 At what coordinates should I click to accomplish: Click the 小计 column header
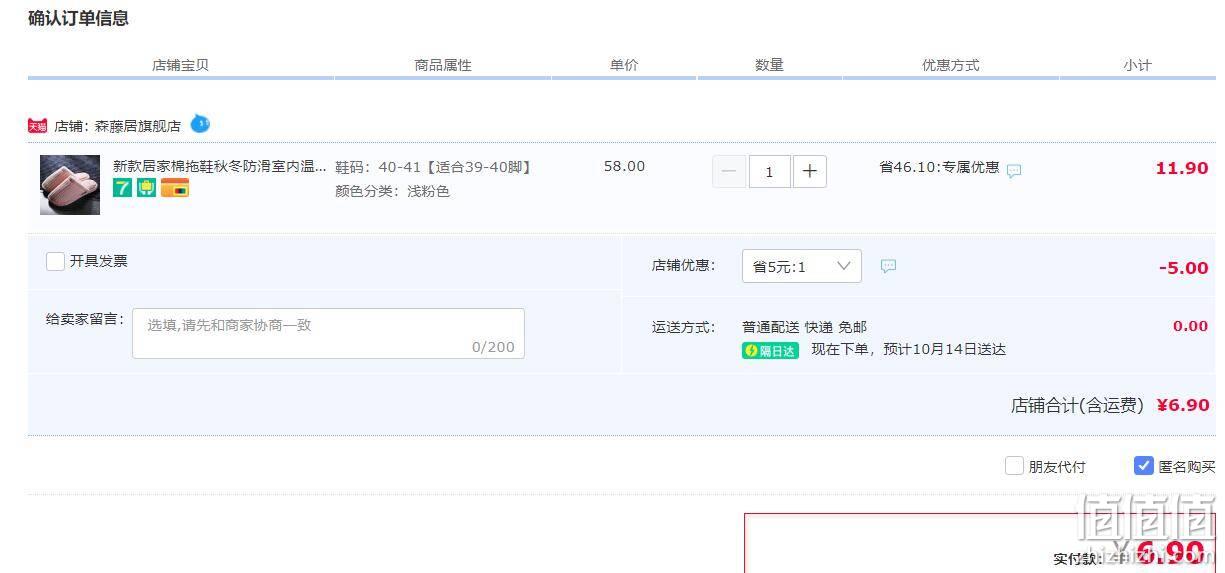1137,65
